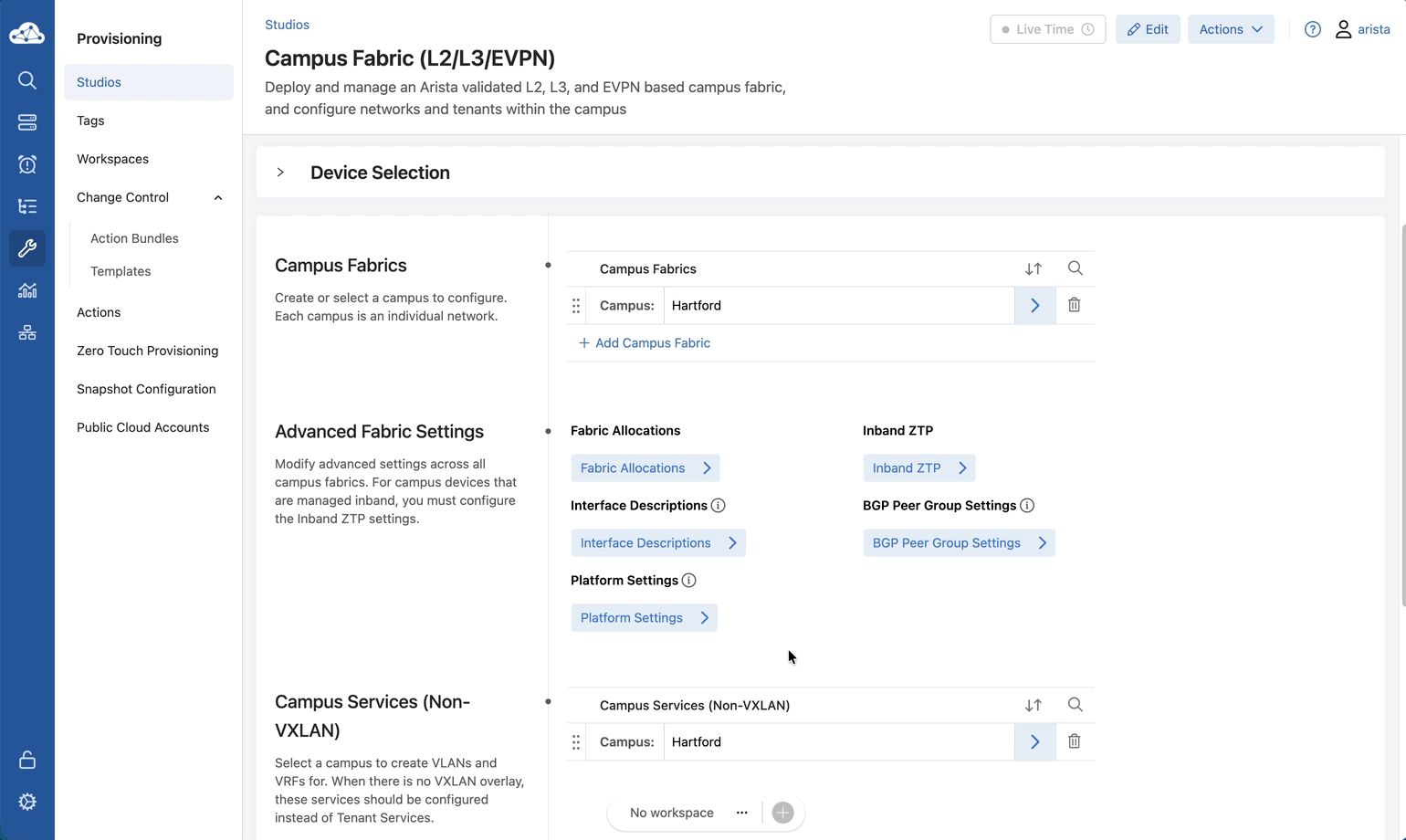
Task: Click the Live Time button
Action: coord(1048,29)
